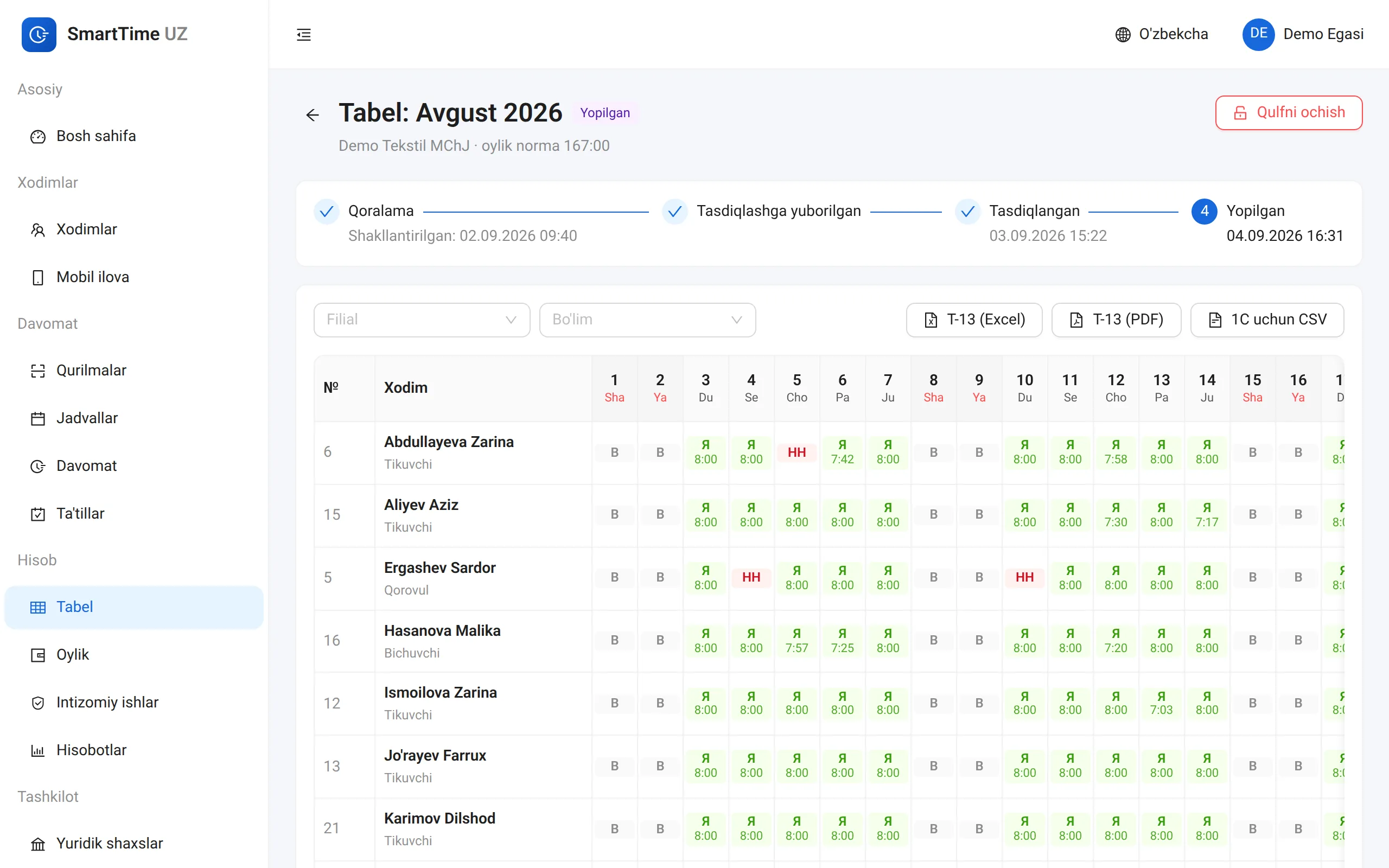Click the globe language icon
The height and width of the screenshot is (868, 1389).
pyautogui.click(x=1123, y=34)
